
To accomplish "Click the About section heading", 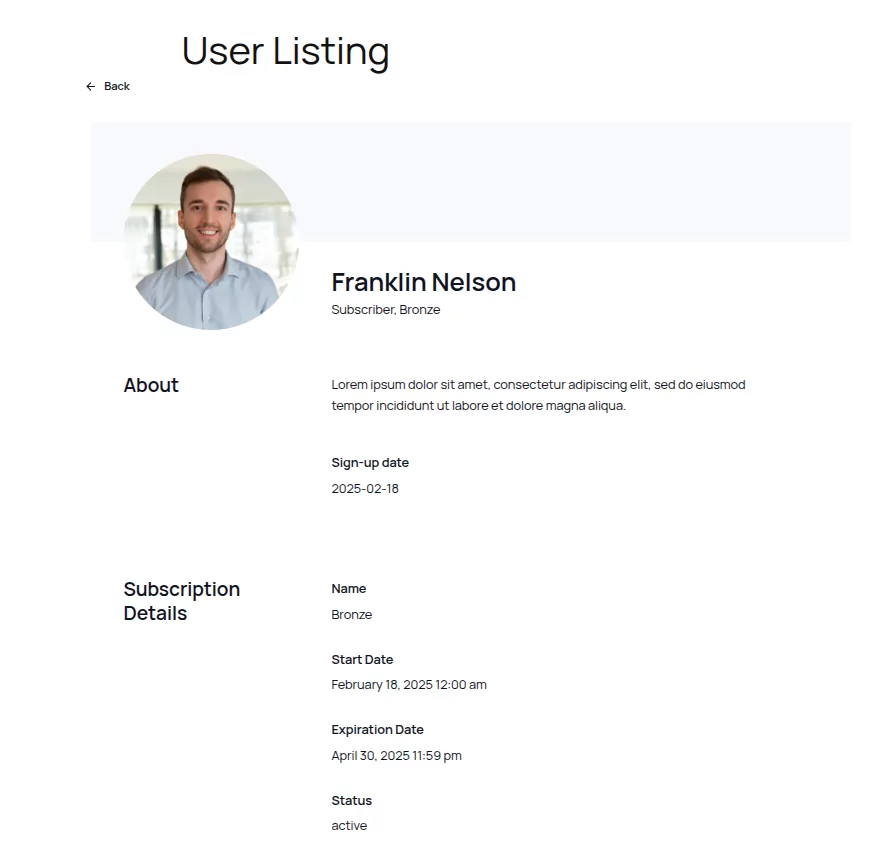I will [x=151, y=385].
